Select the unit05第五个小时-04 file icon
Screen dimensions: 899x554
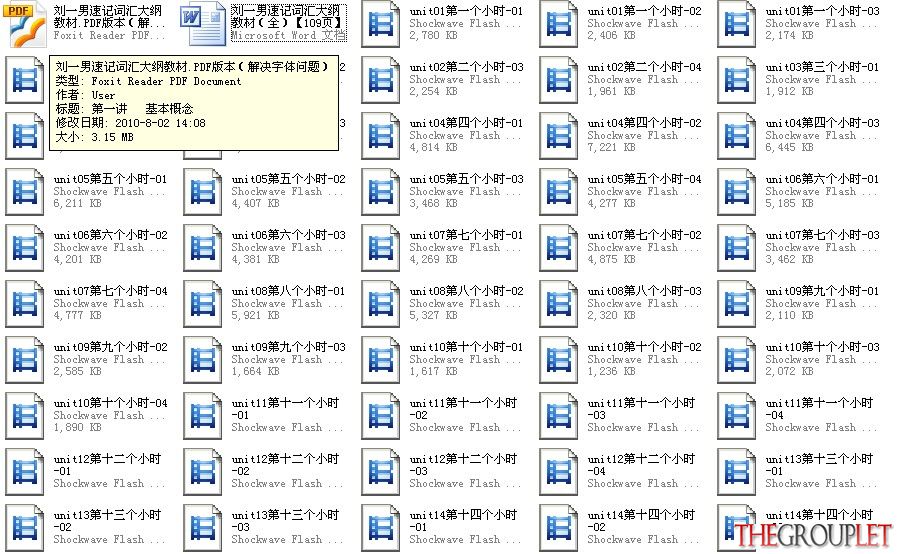[558, 192]
